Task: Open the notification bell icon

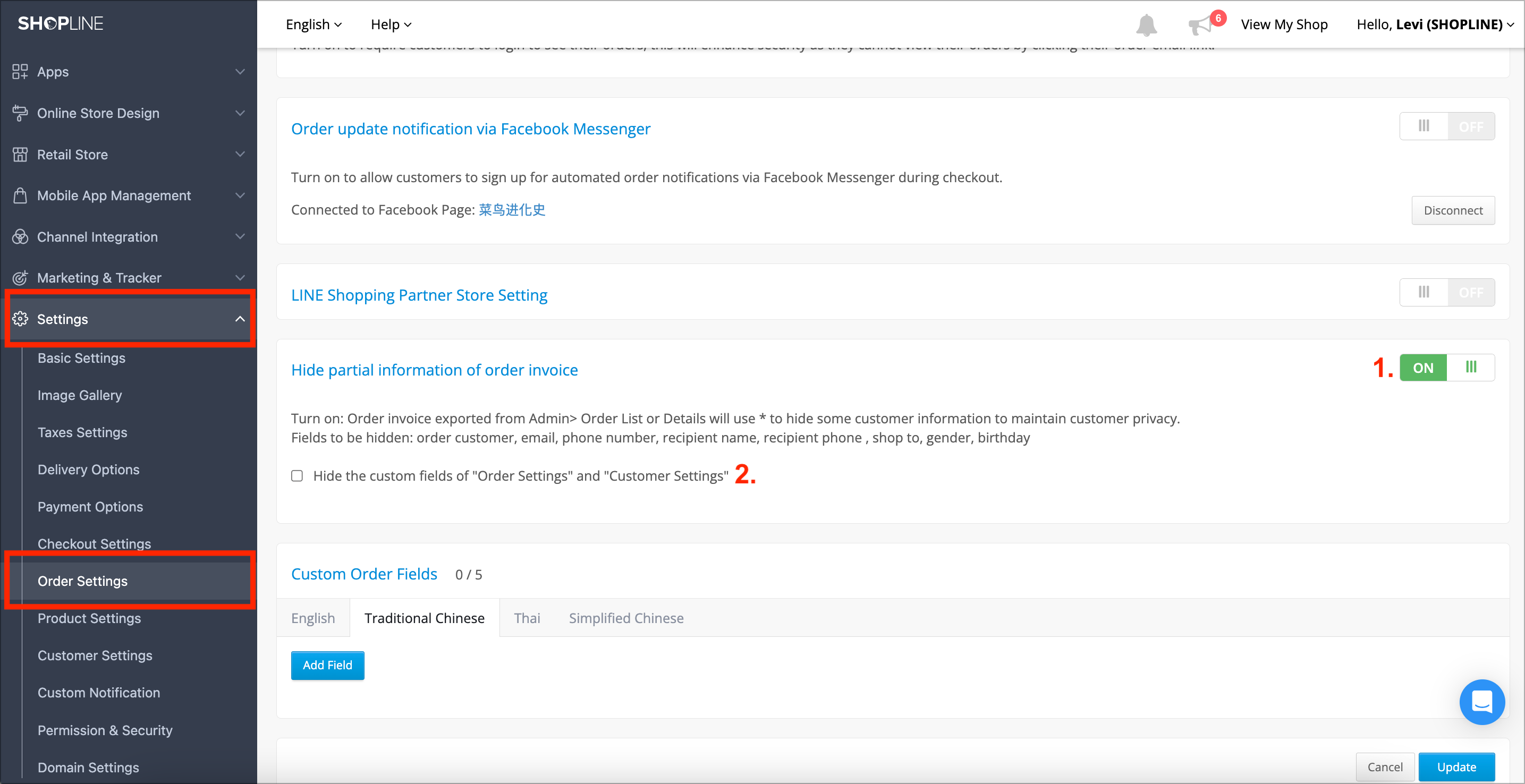Action: pyautogui.click(x=1146, y=24)
